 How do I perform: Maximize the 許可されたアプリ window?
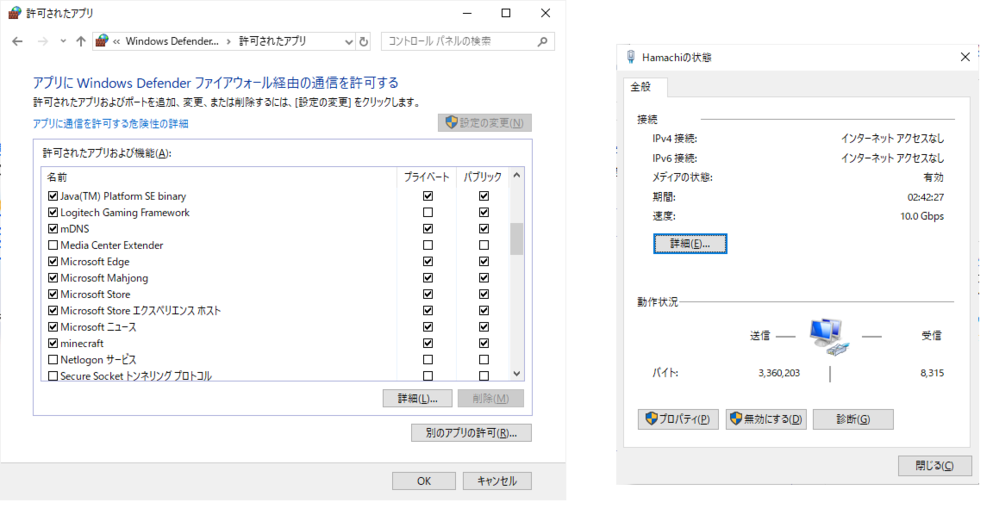click(x=506, y=13)
